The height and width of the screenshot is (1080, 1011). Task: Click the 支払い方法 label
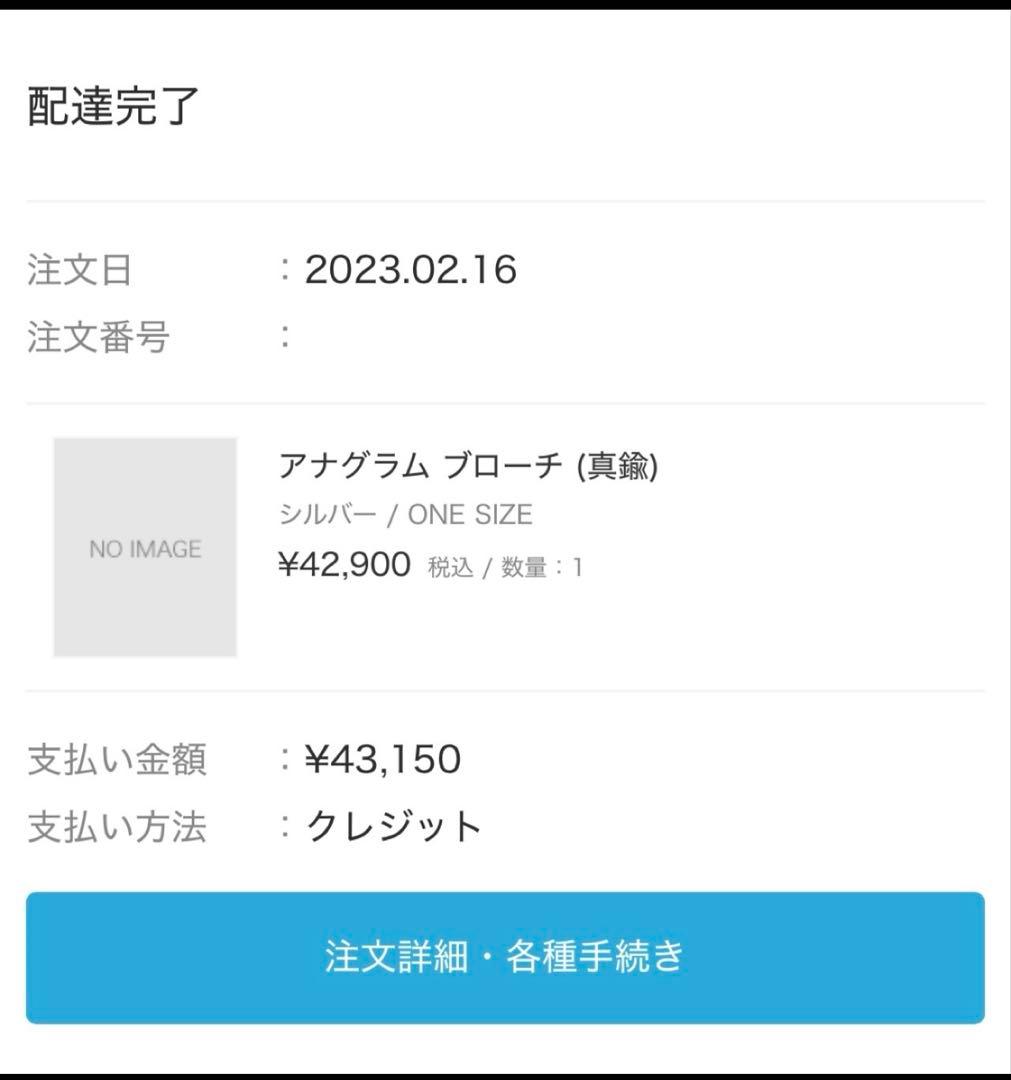click(x=116, y=828)
